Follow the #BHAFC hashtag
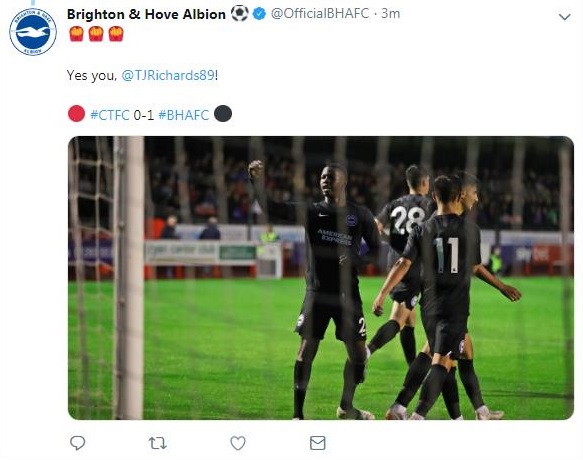 (184, 115)
